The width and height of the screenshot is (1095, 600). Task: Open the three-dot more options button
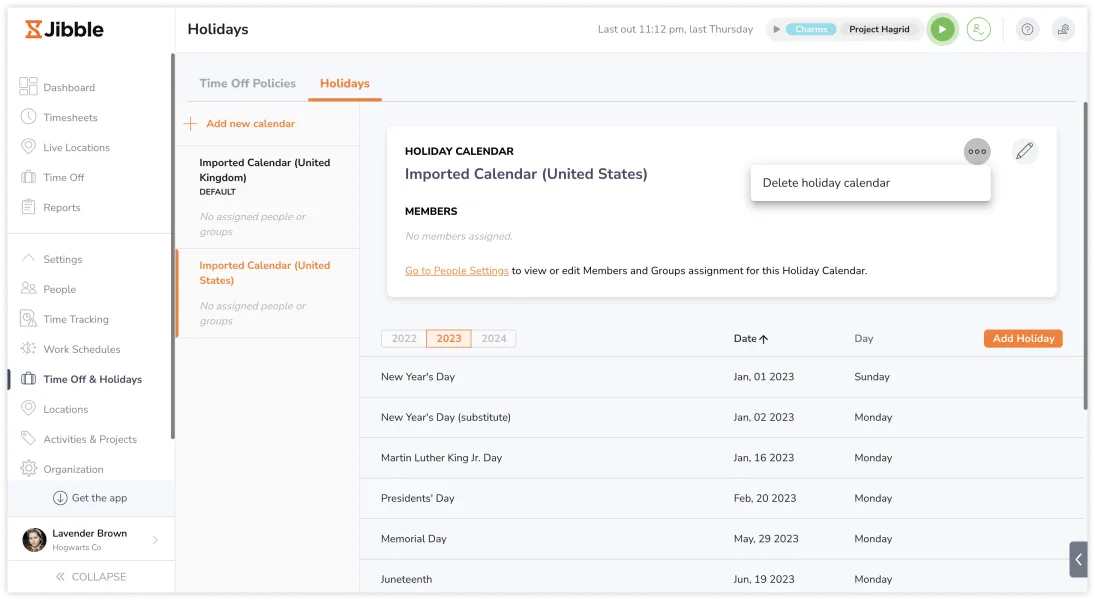977,152
